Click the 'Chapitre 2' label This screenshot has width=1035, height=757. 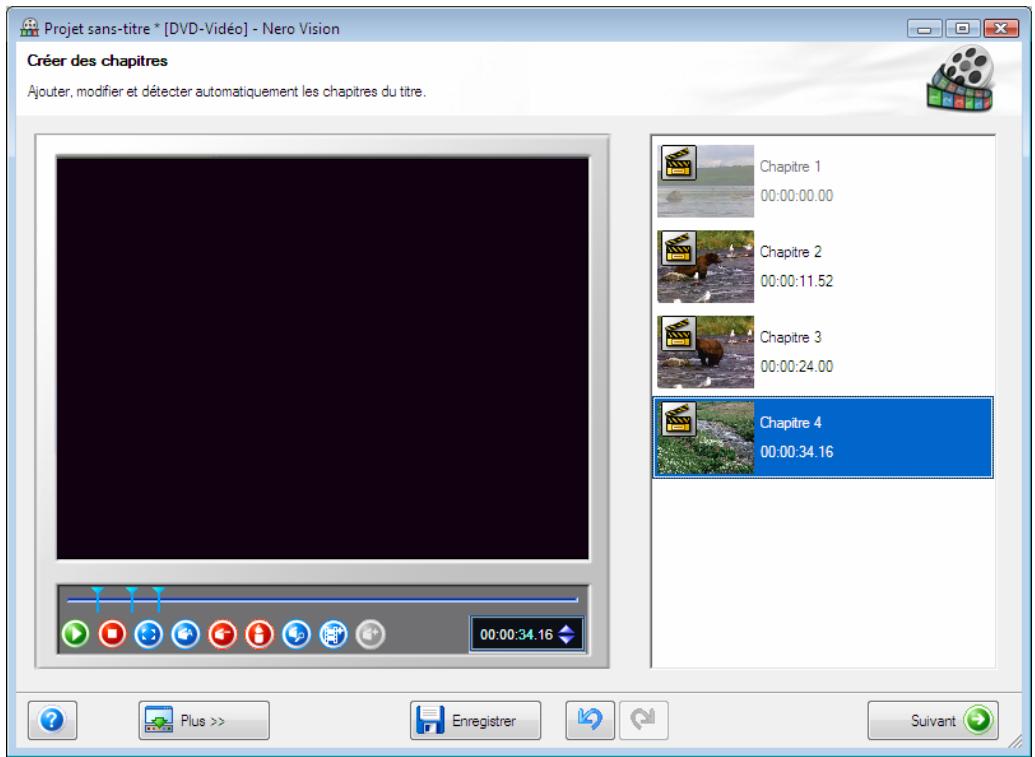pyautogui.click(x=790, y=251)
